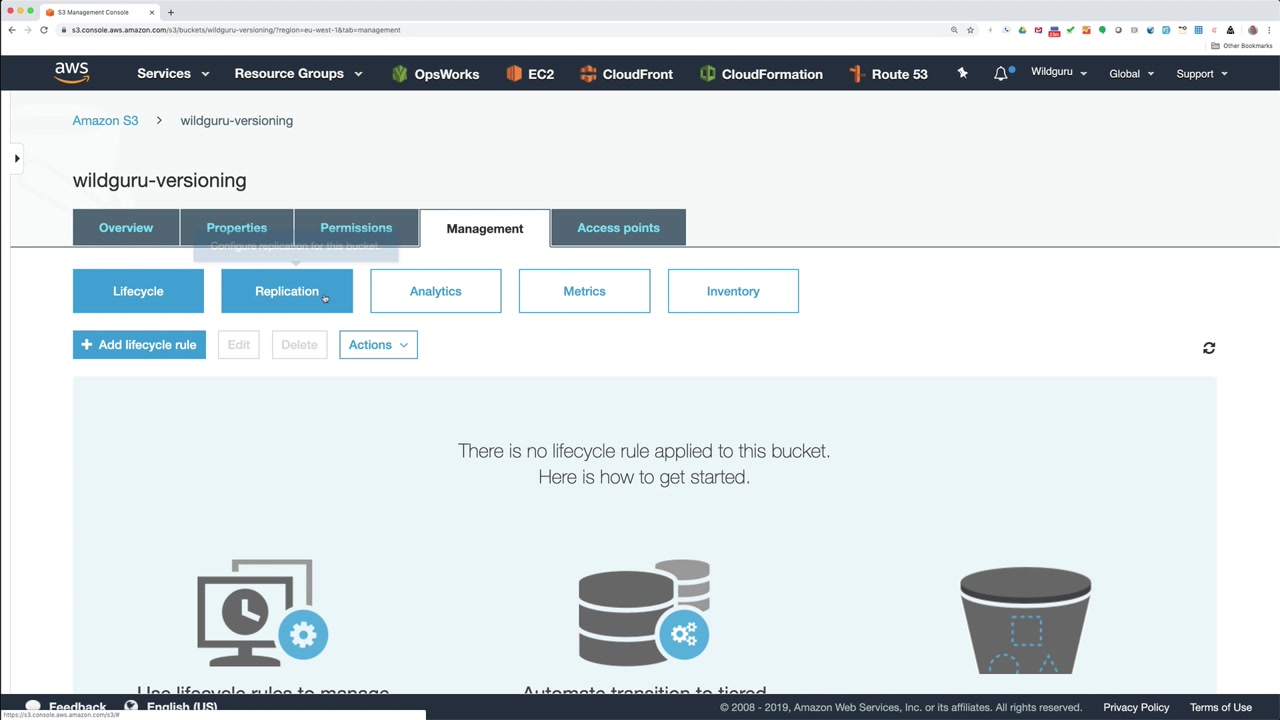
Task: Click the browser back arrow
Action: click(x=12, y=30)
